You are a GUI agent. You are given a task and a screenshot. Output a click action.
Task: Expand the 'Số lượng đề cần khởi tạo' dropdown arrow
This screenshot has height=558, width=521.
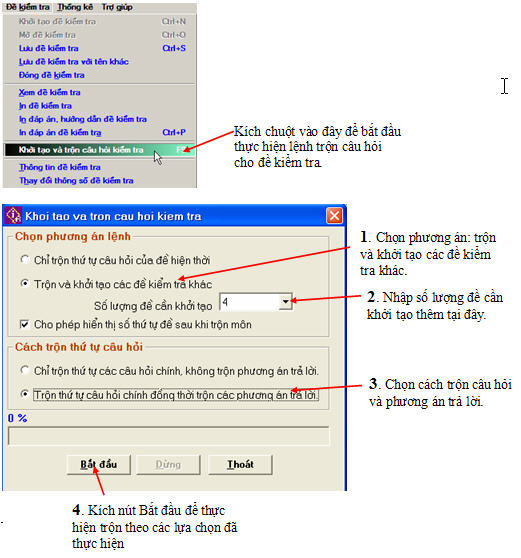pos(285,302)
